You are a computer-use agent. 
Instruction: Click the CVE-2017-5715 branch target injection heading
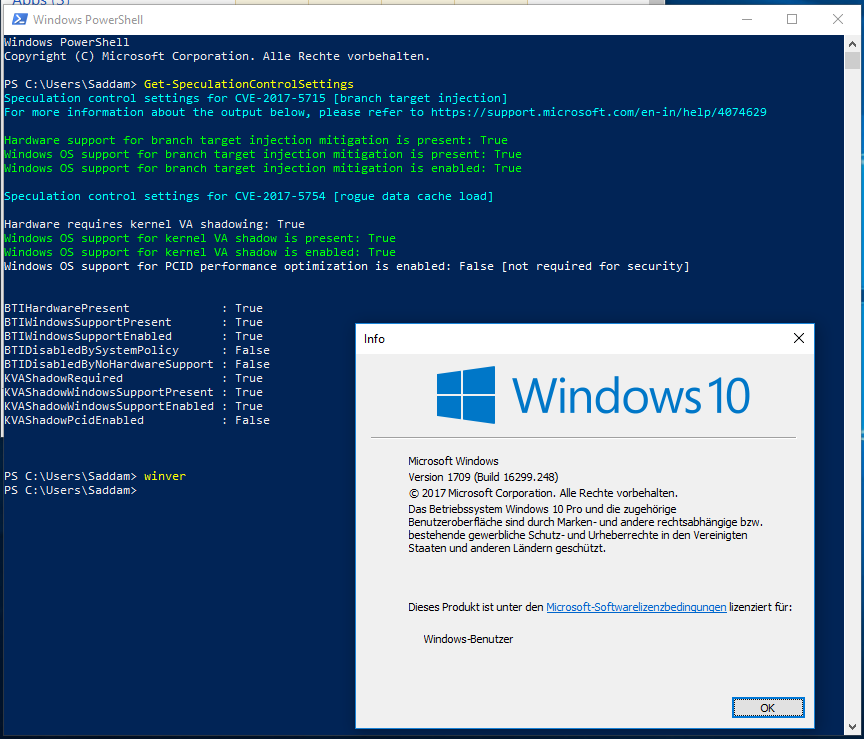[256, 98]
